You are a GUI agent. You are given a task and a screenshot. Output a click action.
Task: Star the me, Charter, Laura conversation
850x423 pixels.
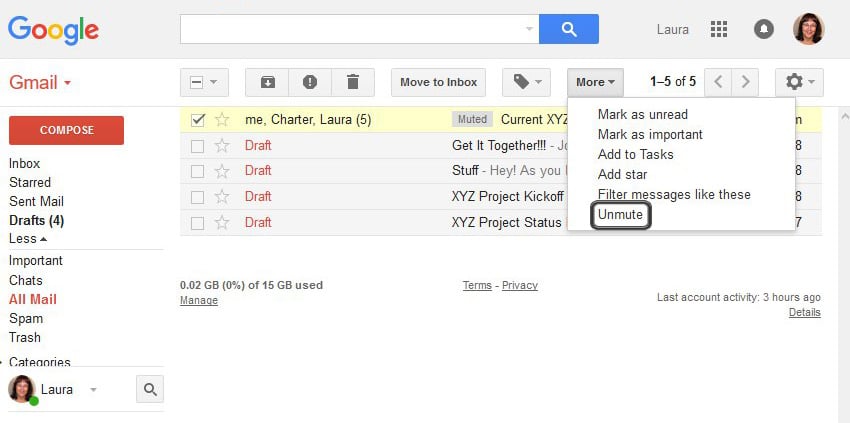222,120
